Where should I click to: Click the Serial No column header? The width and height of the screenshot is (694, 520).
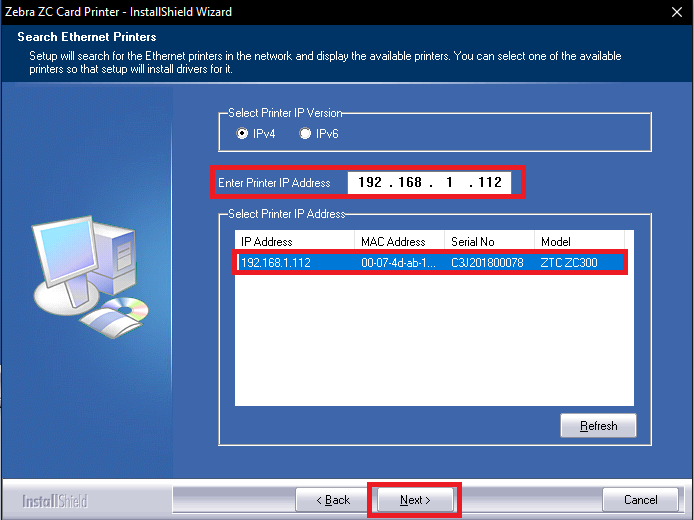(x=489, y=241)
